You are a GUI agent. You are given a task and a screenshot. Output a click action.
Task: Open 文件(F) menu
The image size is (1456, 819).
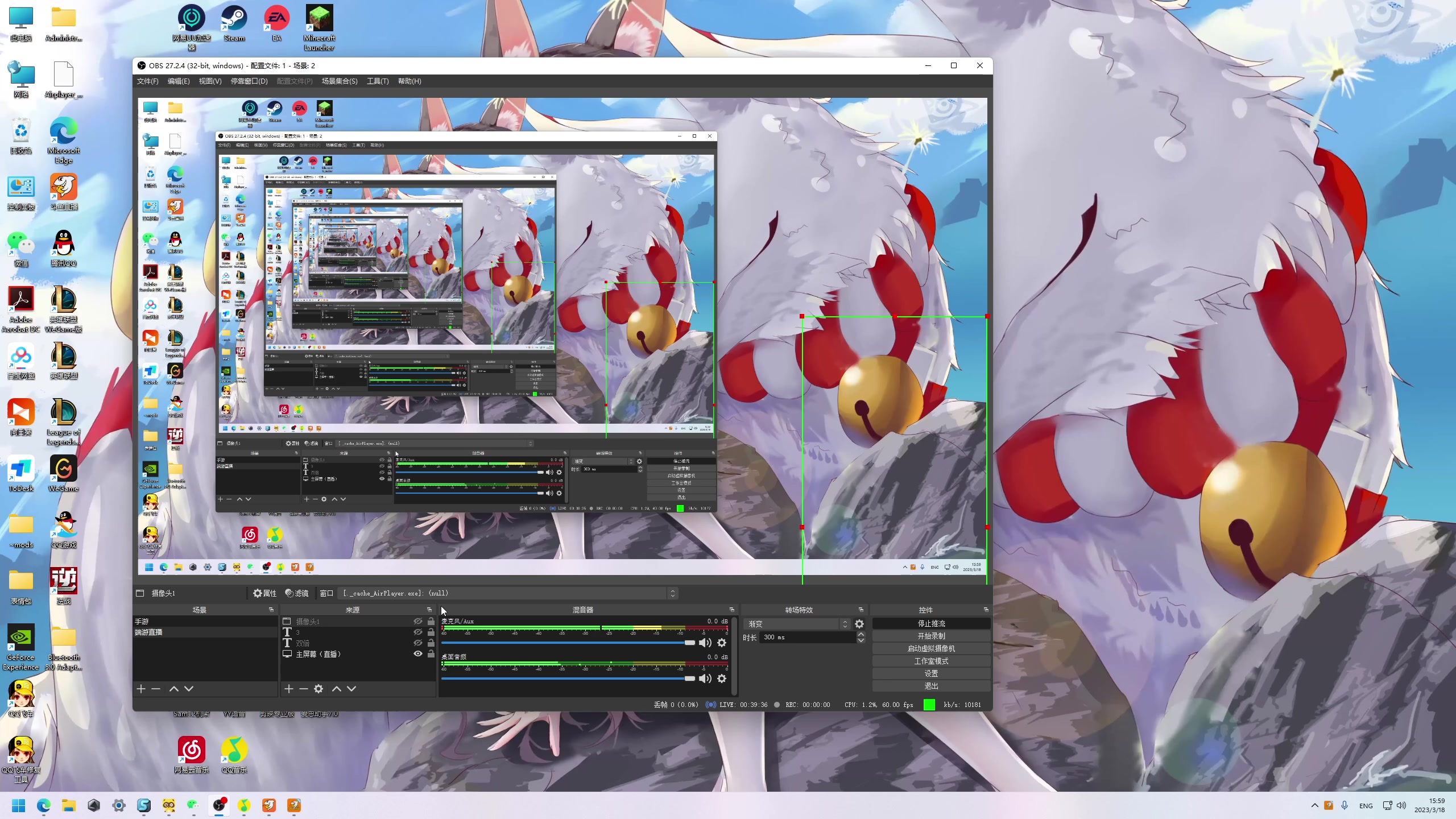pos(147,81)
